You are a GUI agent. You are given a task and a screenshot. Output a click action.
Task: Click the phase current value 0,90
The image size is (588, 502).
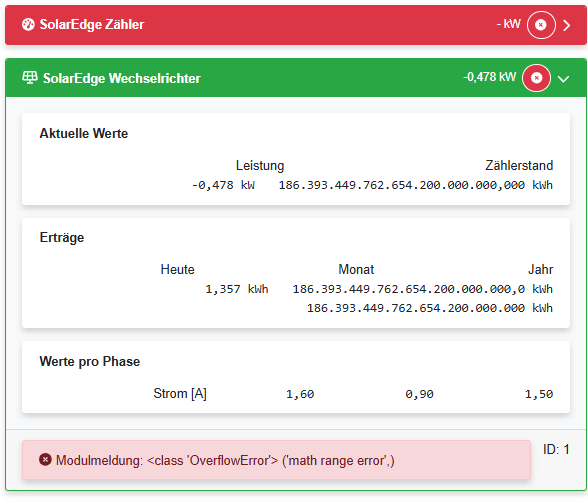(419, 394)
